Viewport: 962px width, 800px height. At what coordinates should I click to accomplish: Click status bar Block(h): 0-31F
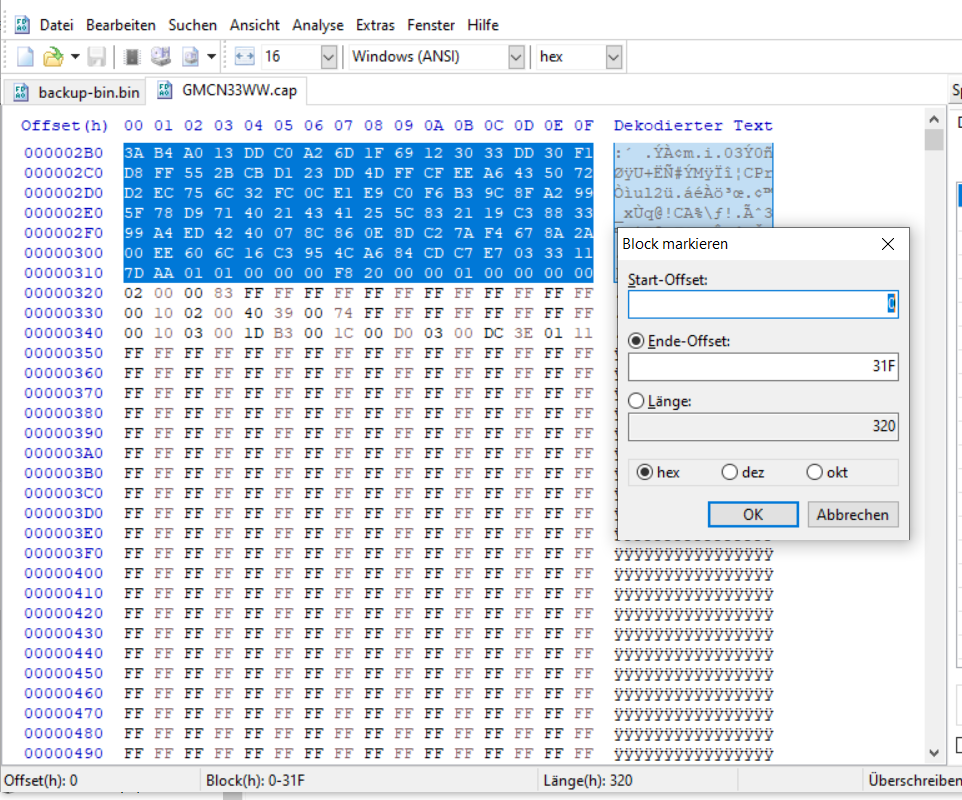click(255, 781)
